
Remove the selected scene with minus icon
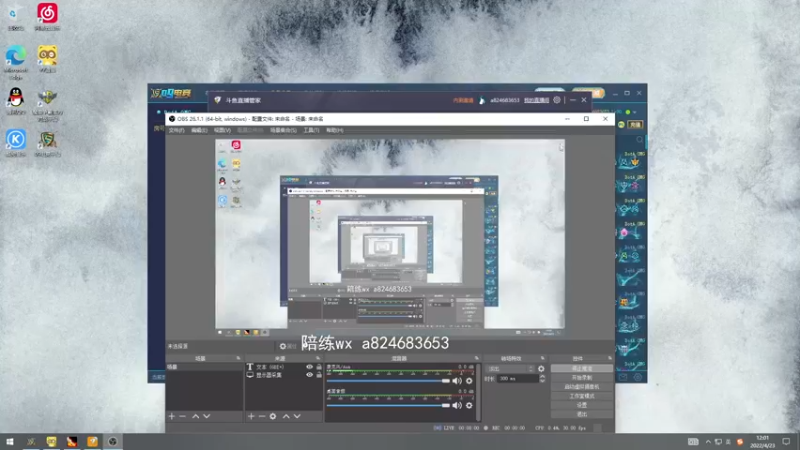pos(183,416)
